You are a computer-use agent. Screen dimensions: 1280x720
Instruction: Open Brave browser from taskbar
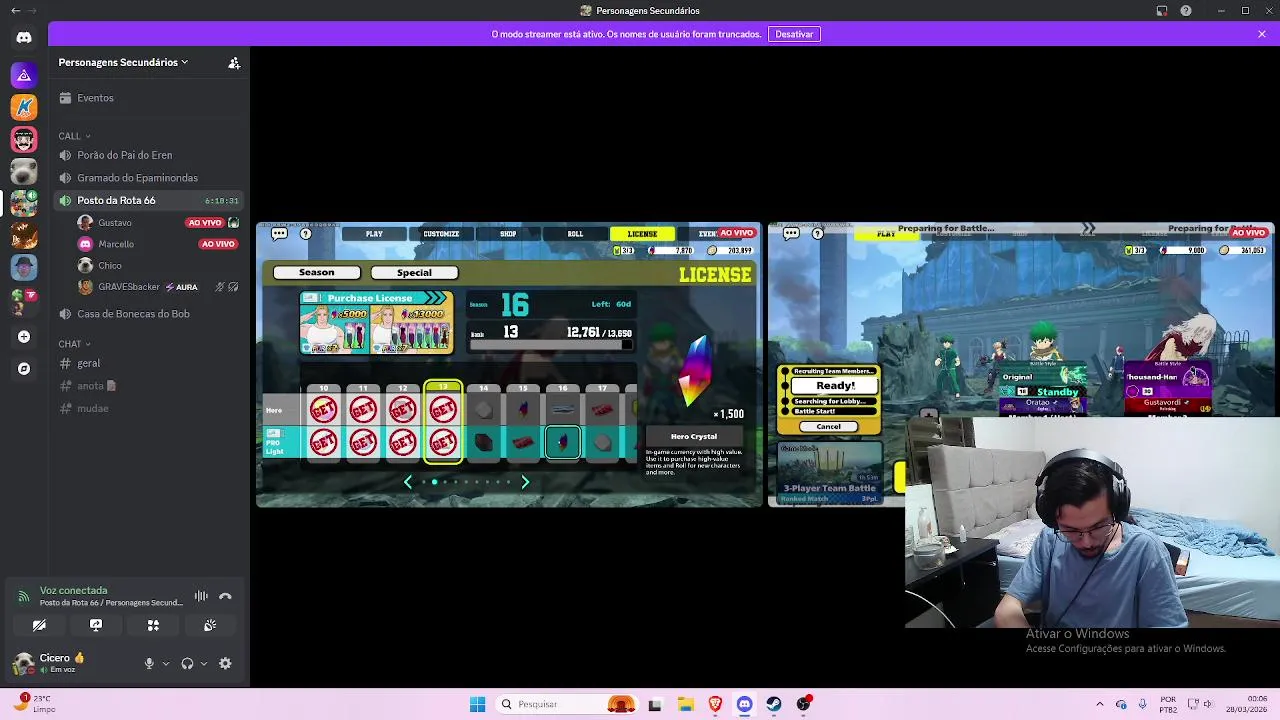tap(715, 704)
